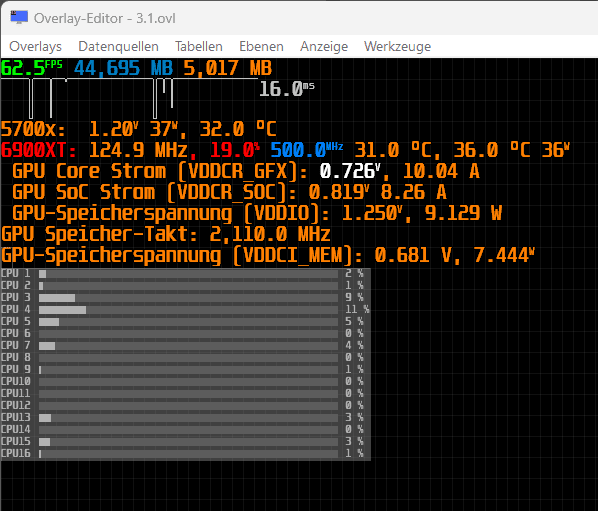This screenshot has height=511, width=598.
Task: Select the blue 500.0 MHz value
Action: [307, 150]
